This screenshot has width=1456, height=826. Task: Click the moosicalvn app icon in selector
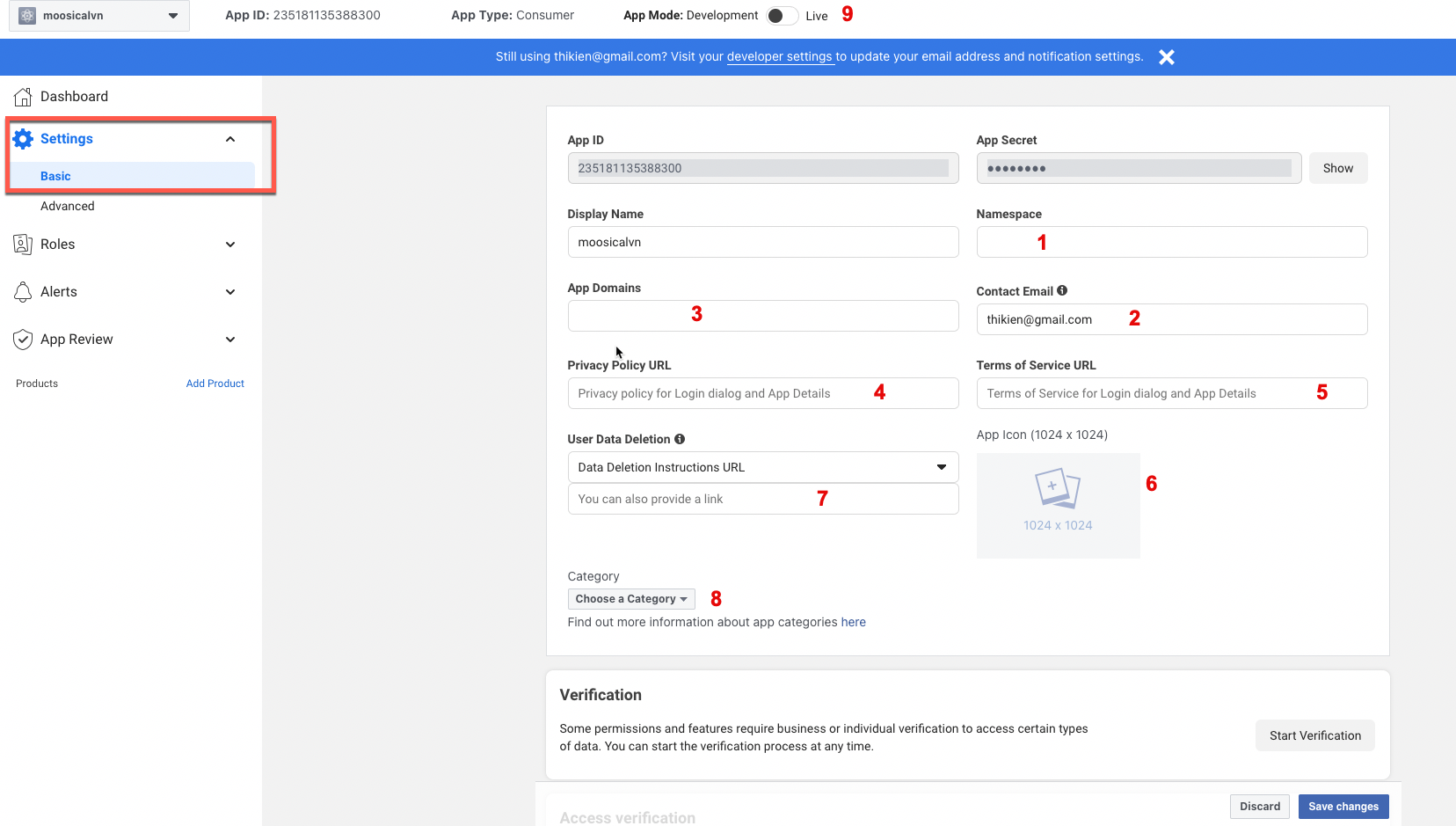coord(27,16)
